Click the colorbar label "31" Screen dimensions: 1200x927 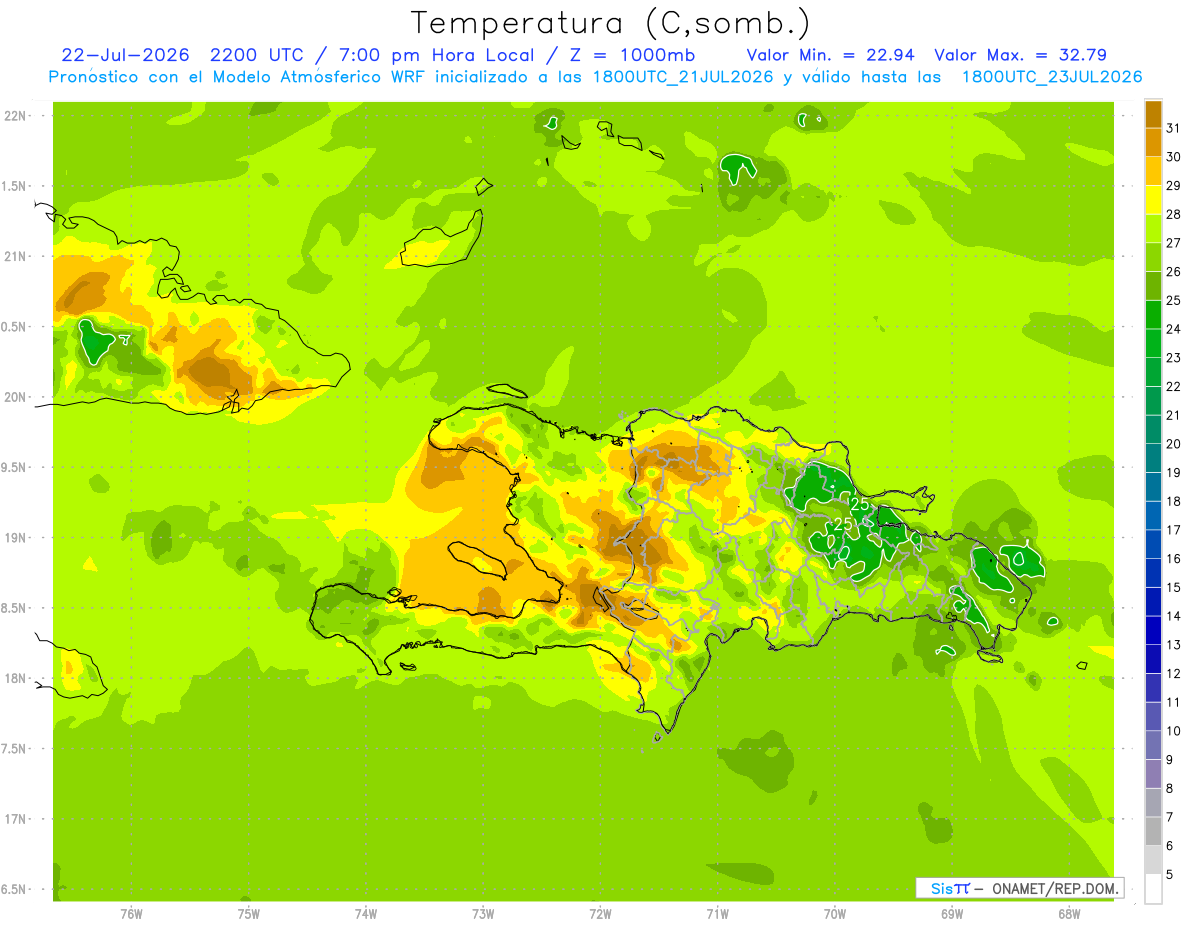tap(1174, 129)
